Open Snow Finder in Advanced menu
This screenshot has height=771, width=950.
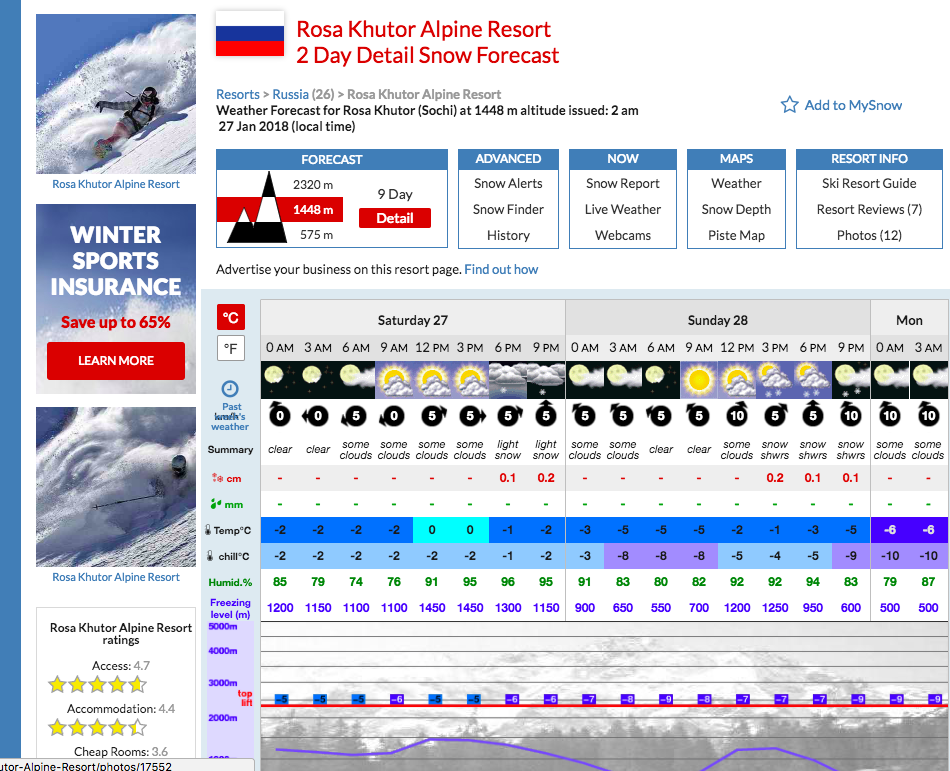508,210
